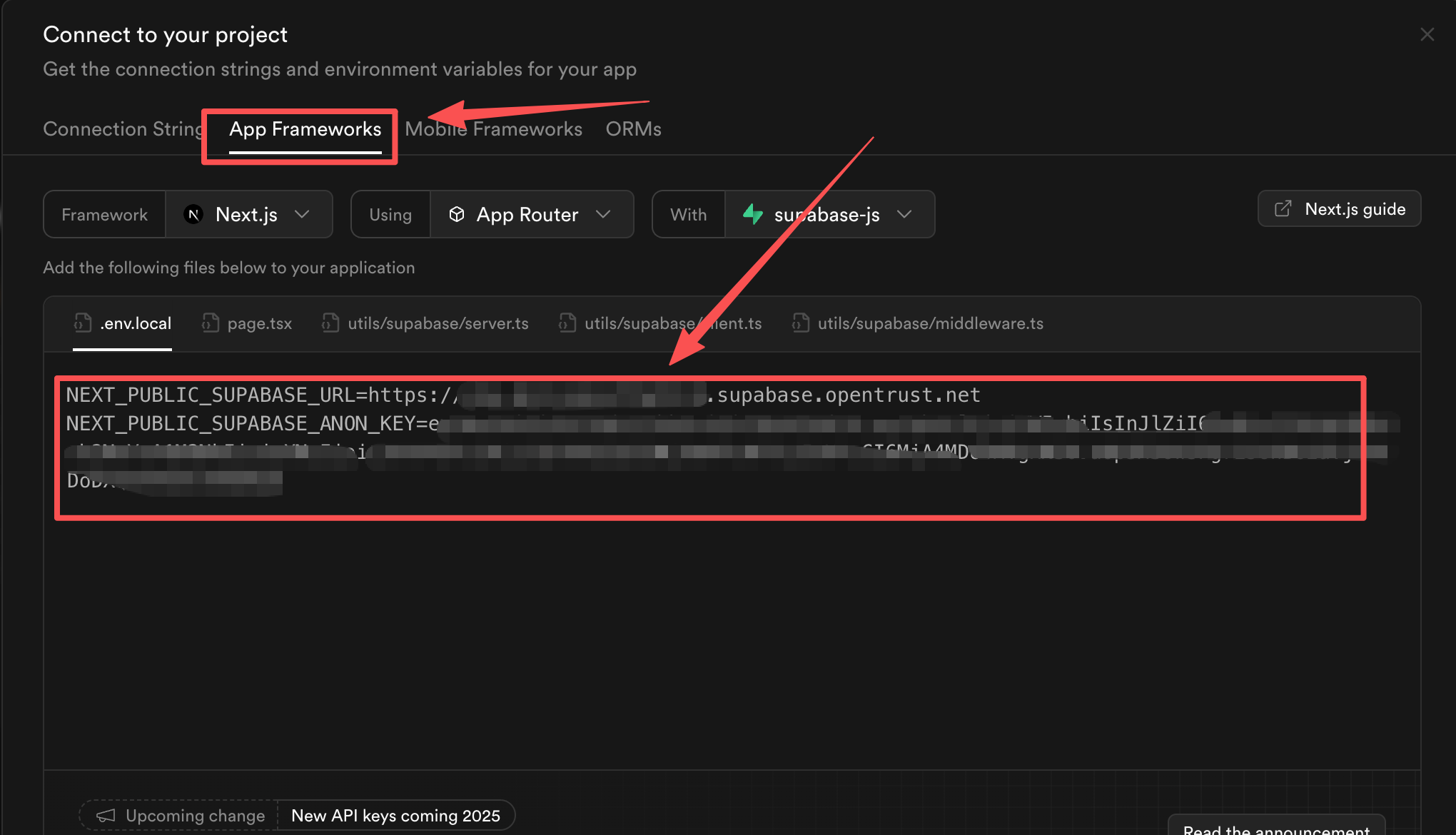Click the page.tsx file icon

pyautogui.click(x=210, y=323)
